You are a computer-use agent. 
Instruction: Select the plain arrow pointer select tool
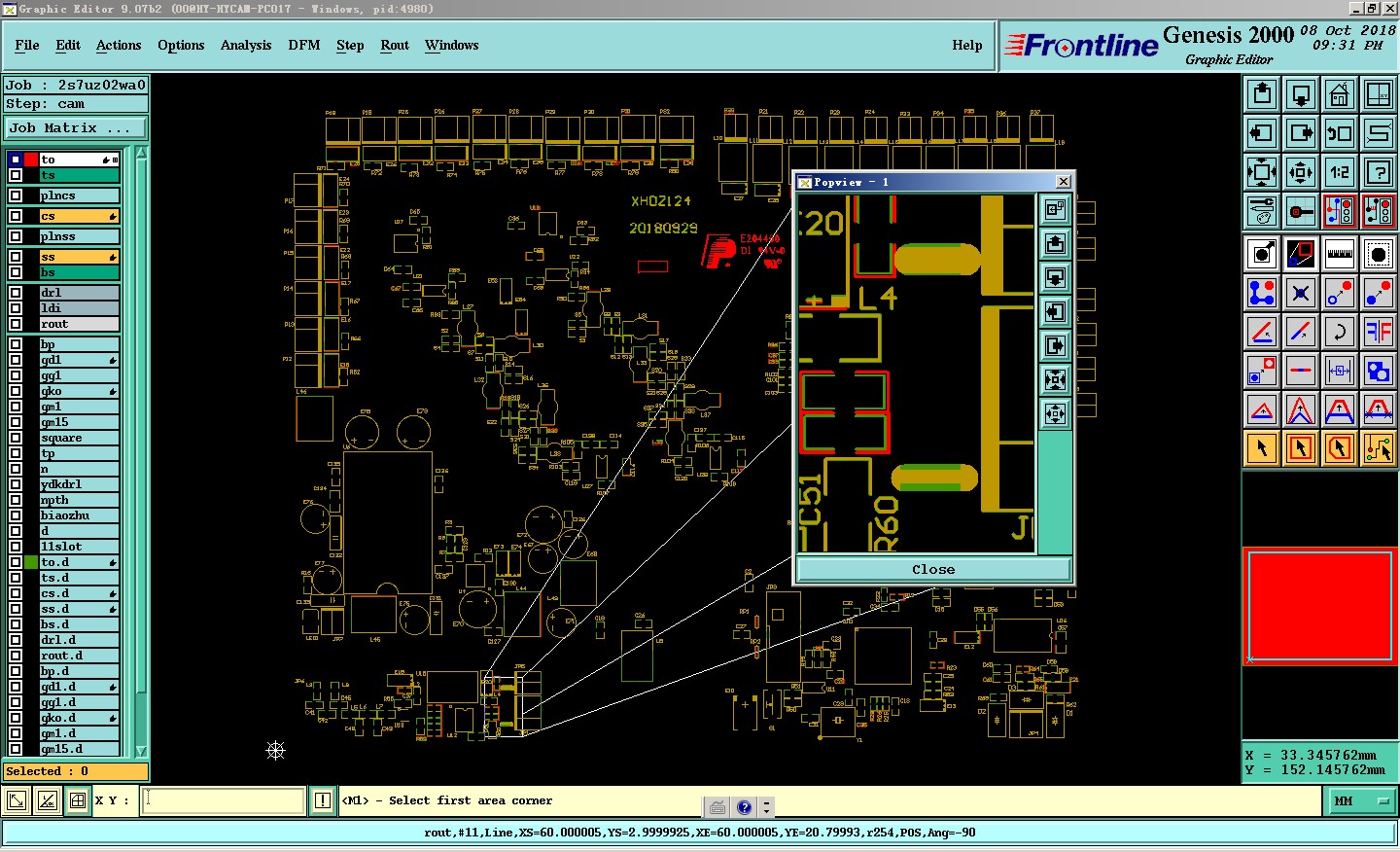[1262, 448]
